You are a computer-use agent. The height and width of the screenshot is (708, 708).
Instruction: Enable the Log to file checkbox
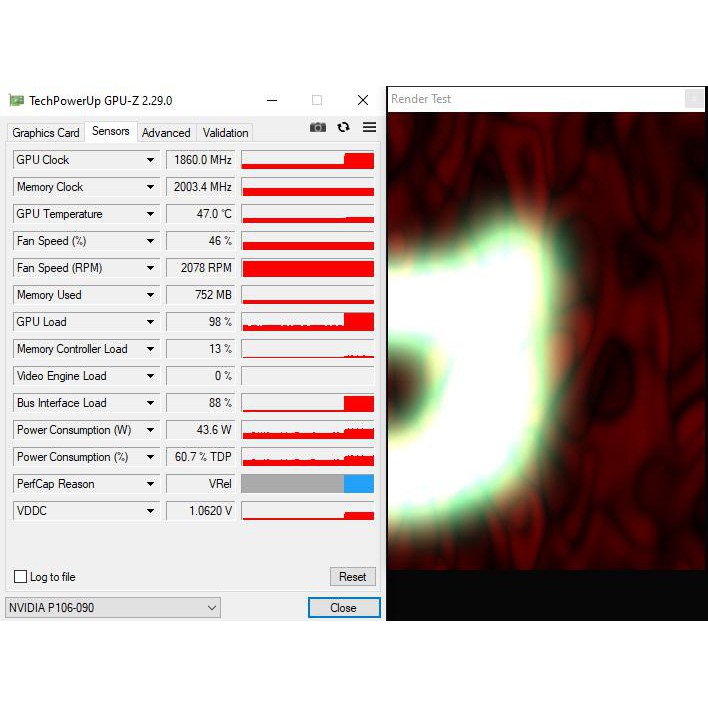pyautogui.click(x=20, y=577)
